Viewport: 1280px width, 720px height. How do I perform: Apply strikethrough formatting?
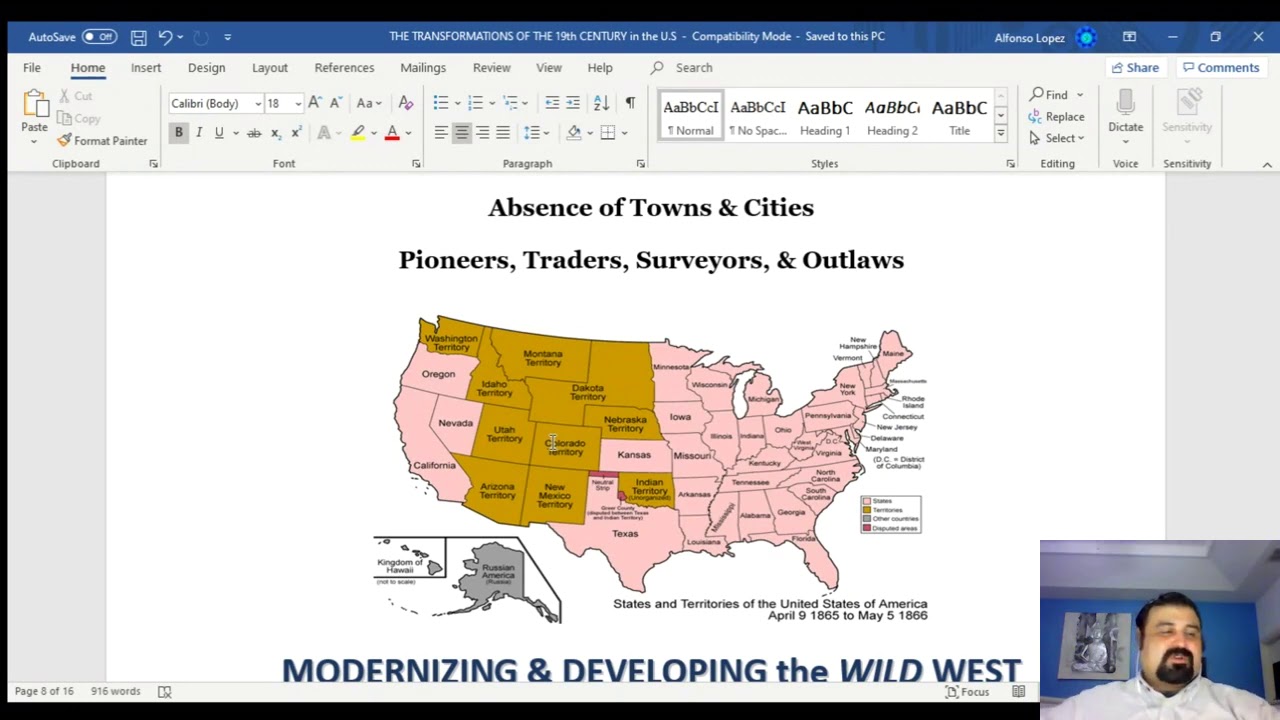tap(254, 133)
